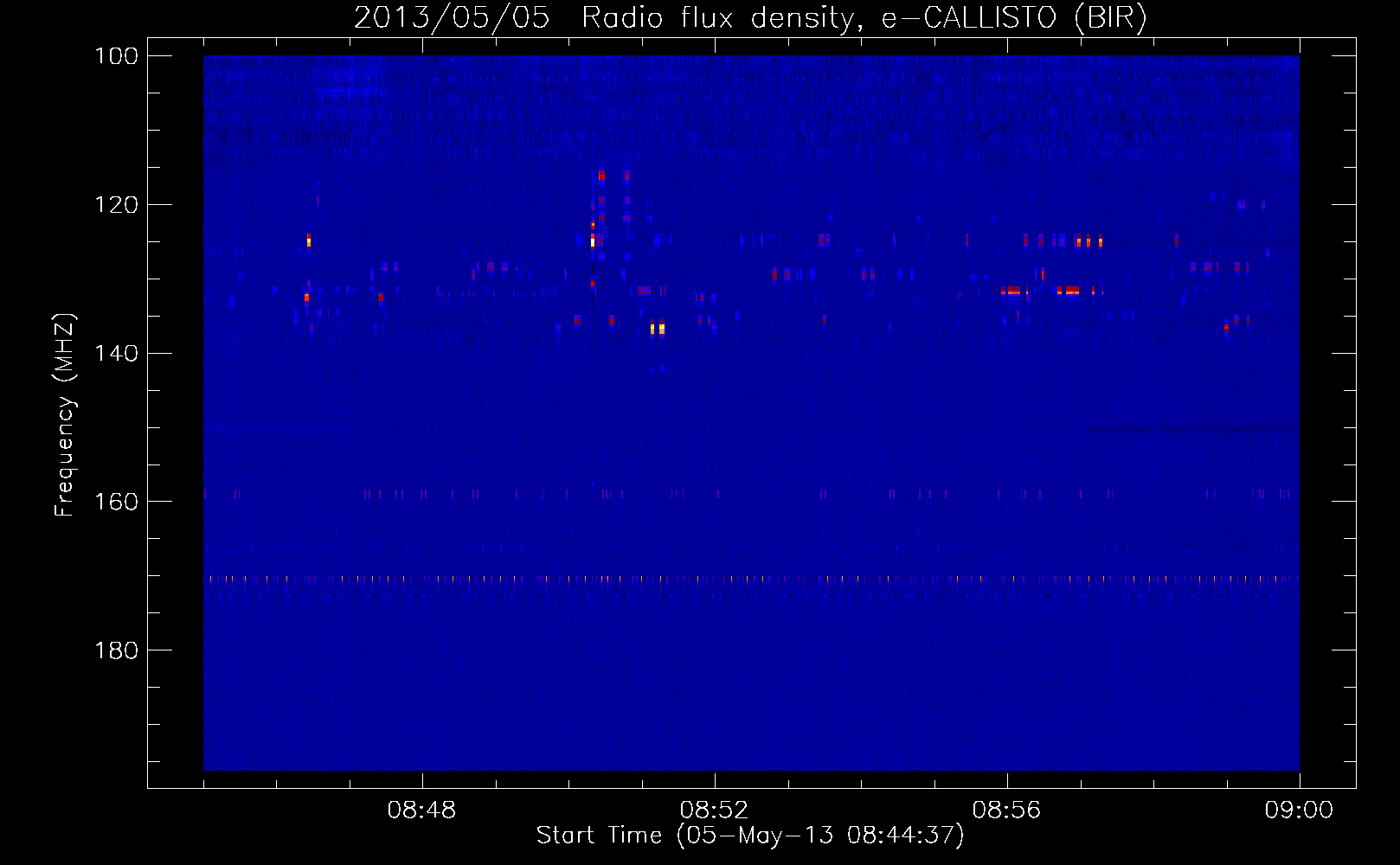Image resolution: width=1400 pixels, height=865 pixels.
Task: Click the 'Start Time (05-May-13 08:44:37)' label
Action: tap(750, 836)
